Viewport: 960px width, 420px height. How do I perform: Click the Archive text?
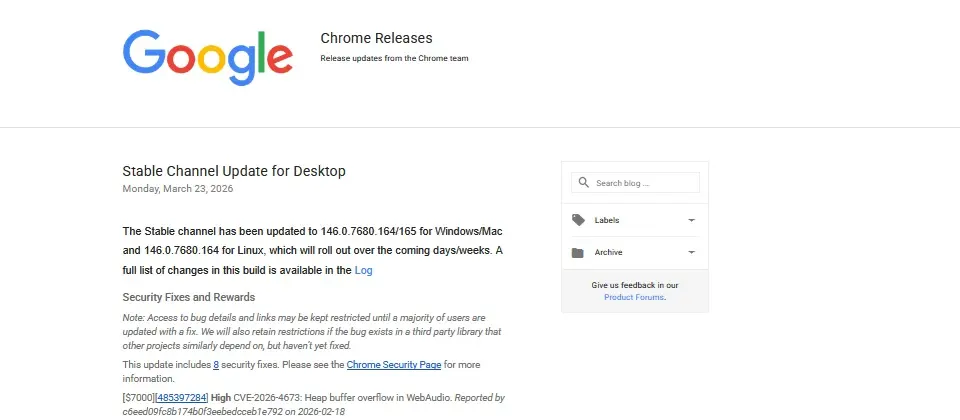point(608,252)
